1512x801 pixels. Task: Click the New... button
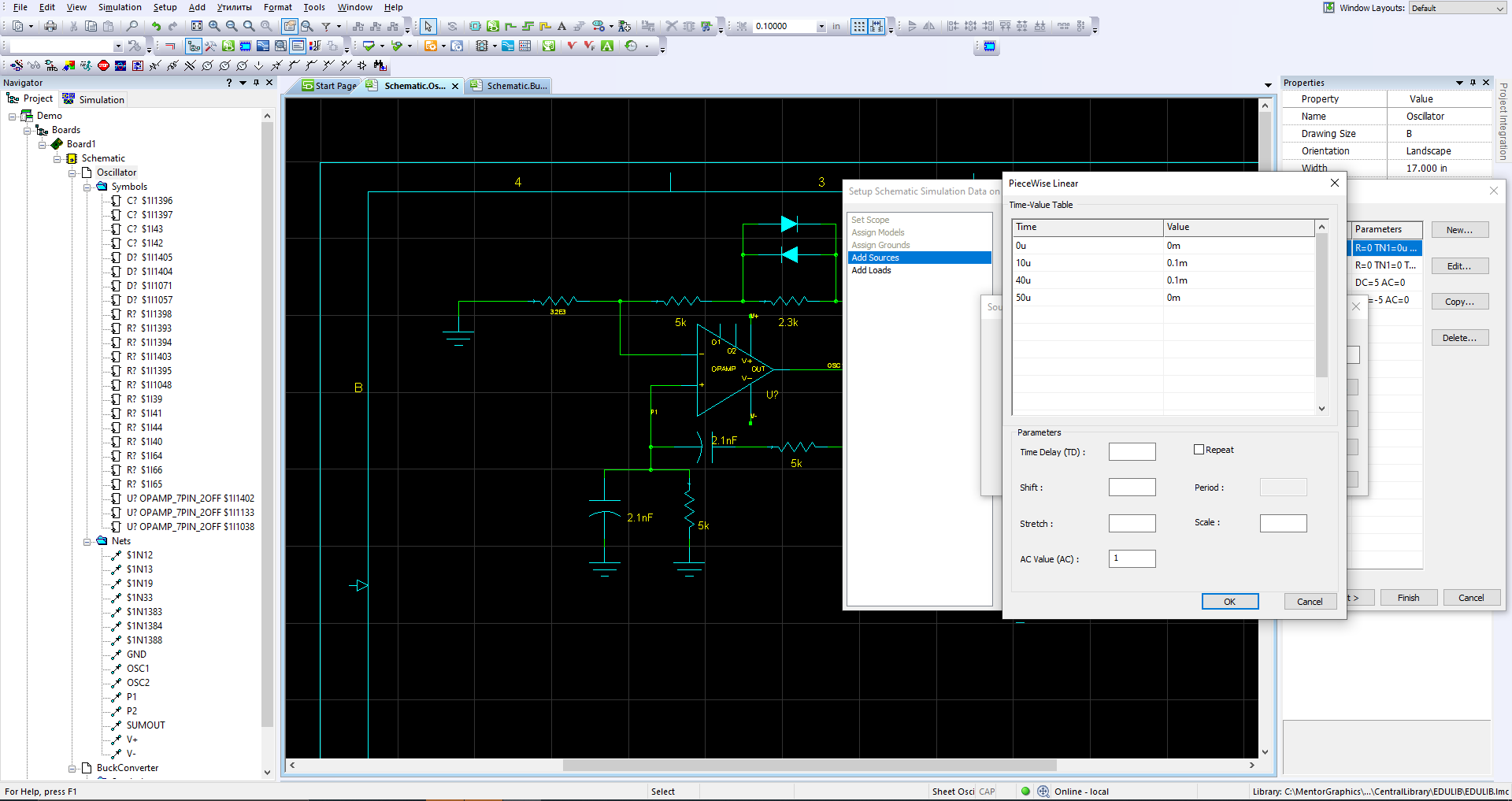[x=1459, y=230]
